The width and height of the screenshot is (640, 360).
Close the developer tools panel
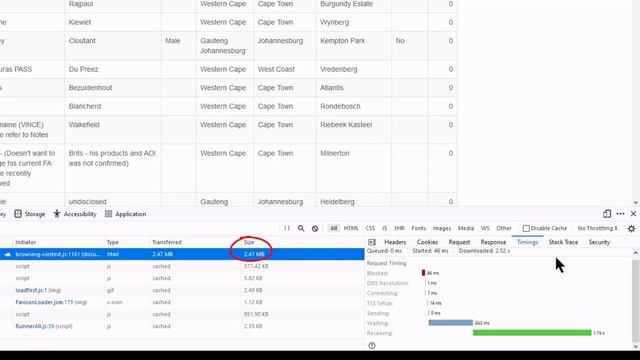click(x=633, y=214)
